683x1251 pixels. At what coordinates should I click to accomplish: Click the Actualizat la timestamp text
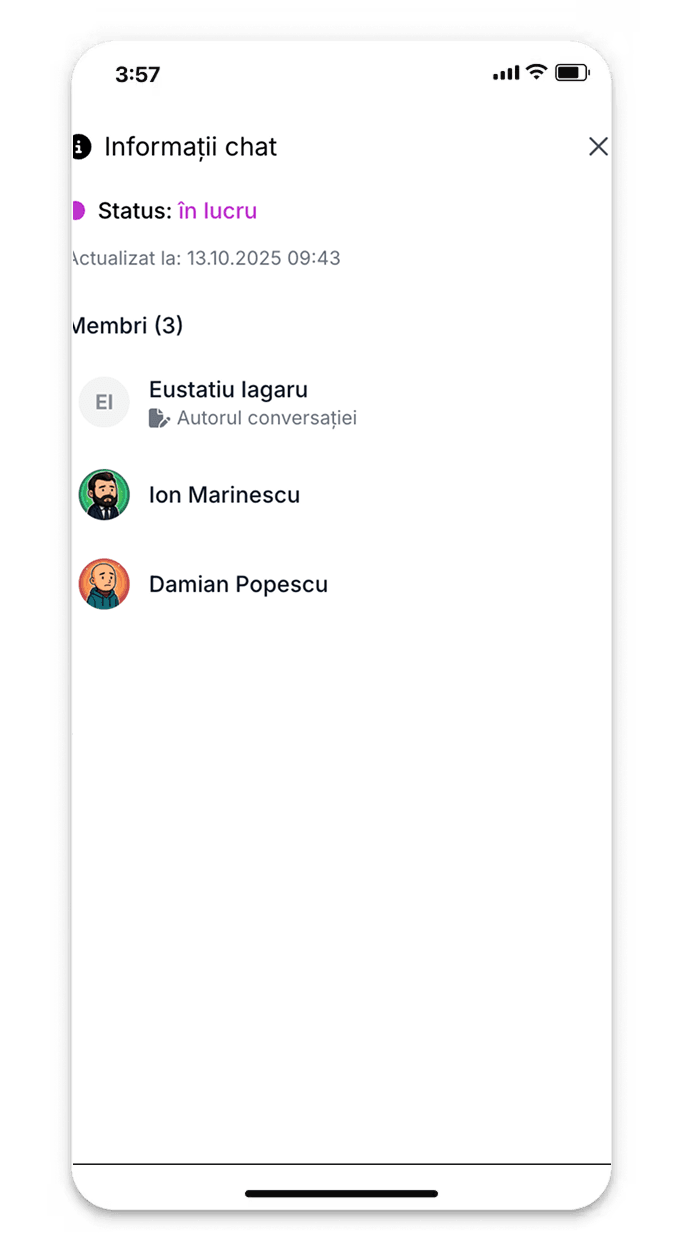(x=206, y=258)
